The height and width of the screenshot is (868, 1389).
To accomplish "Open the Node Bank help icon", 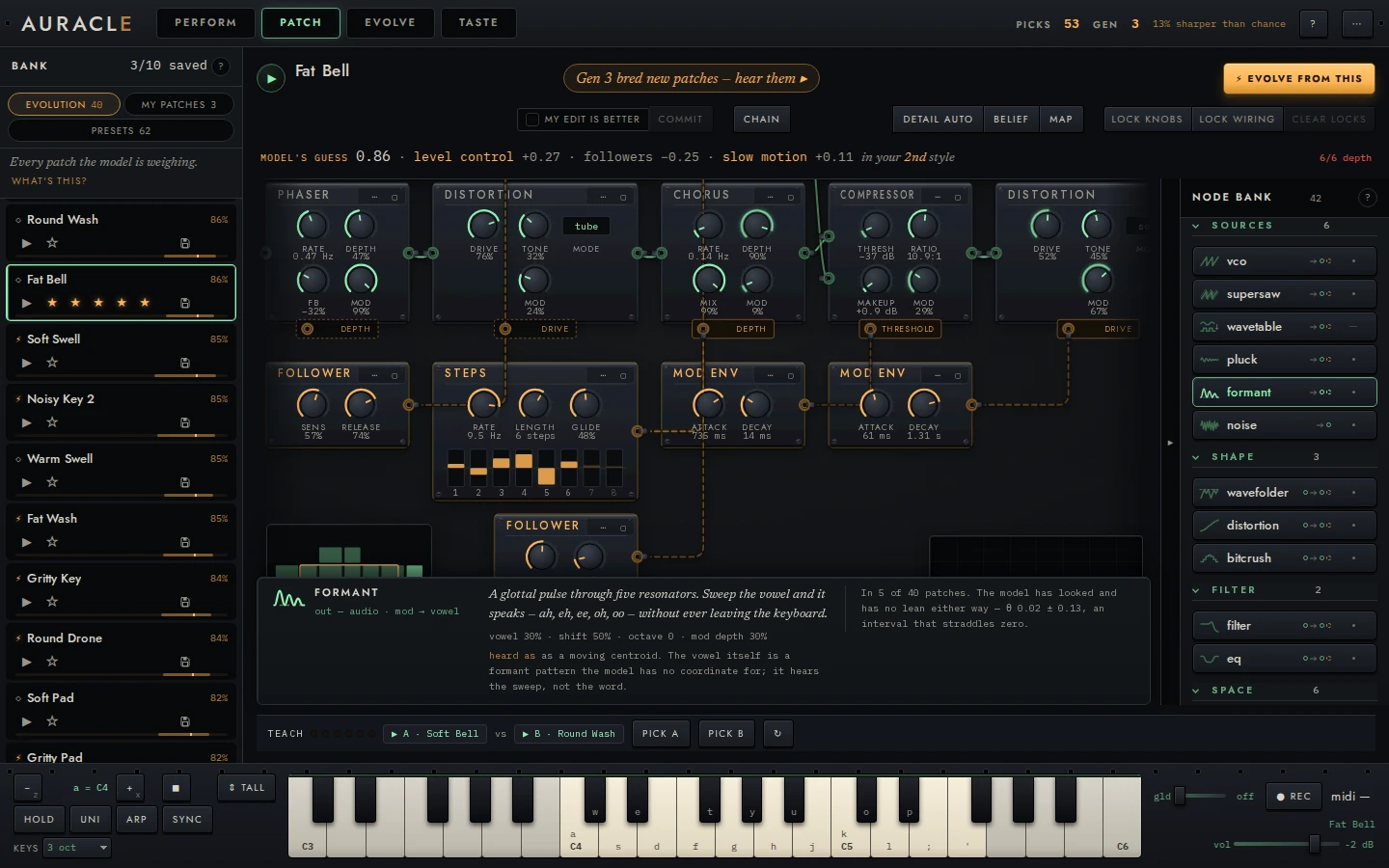I will pyautogui.click(x=1367, y=198).
